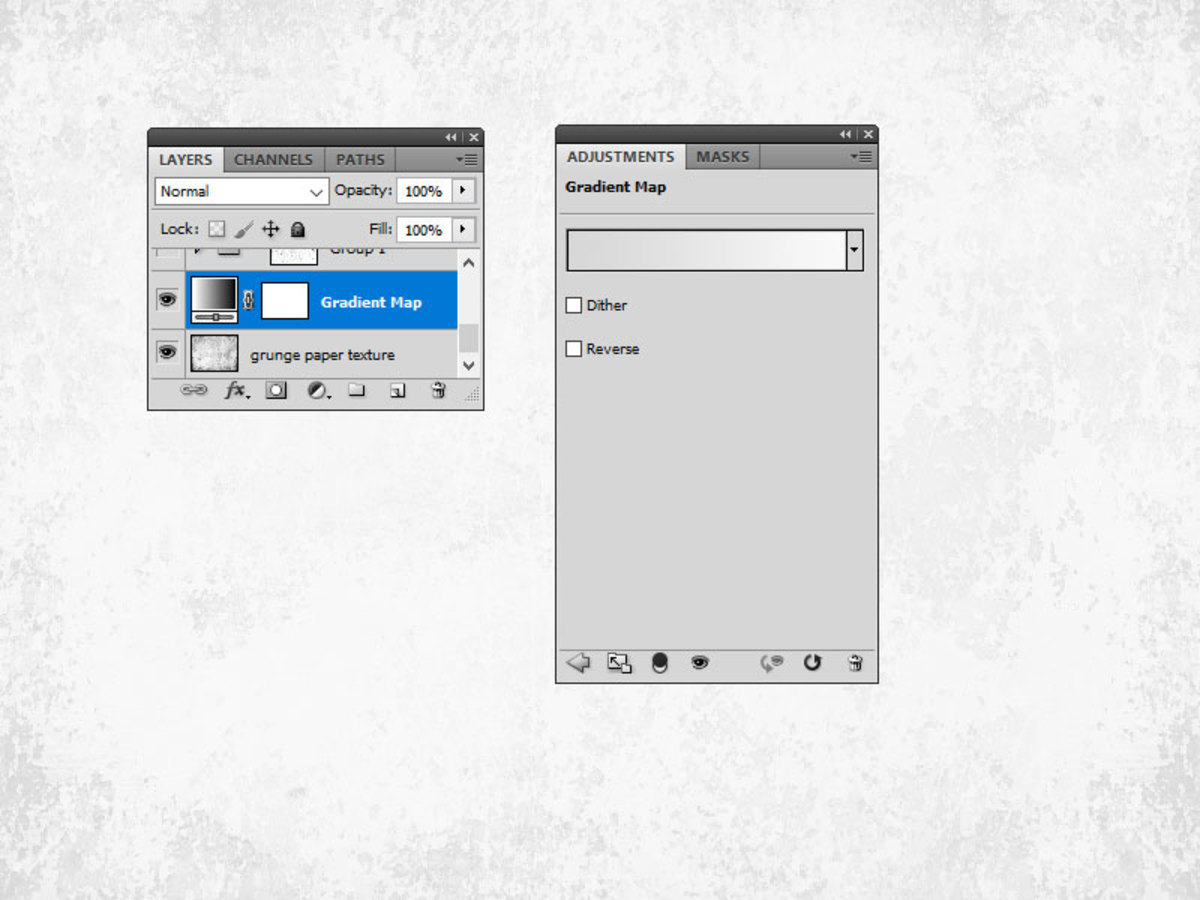The image size is (1200, 900).
Task: Delete the selected layer with trash icon
Action: (x=437, y=390)
